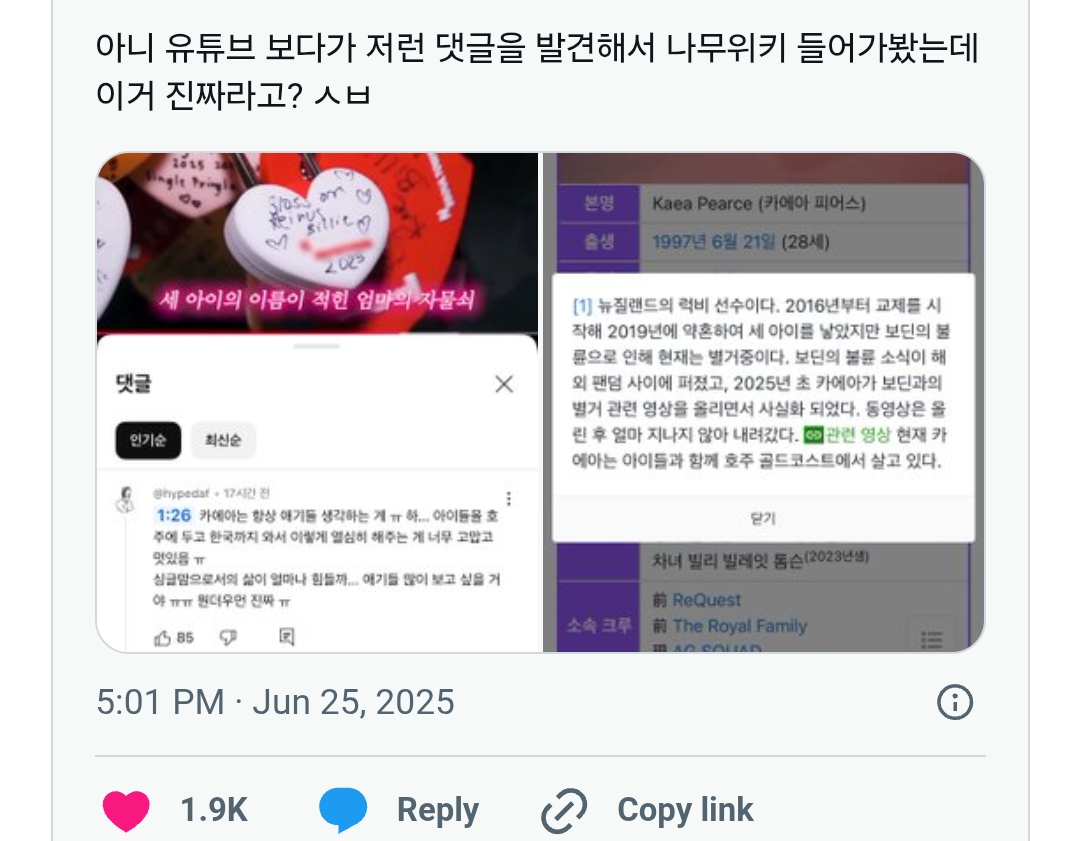The width and height of the screenshot is (1076, 841).
Task: Click the pink heart like icon
Action: pyautogui.click(x=126, y=810)
